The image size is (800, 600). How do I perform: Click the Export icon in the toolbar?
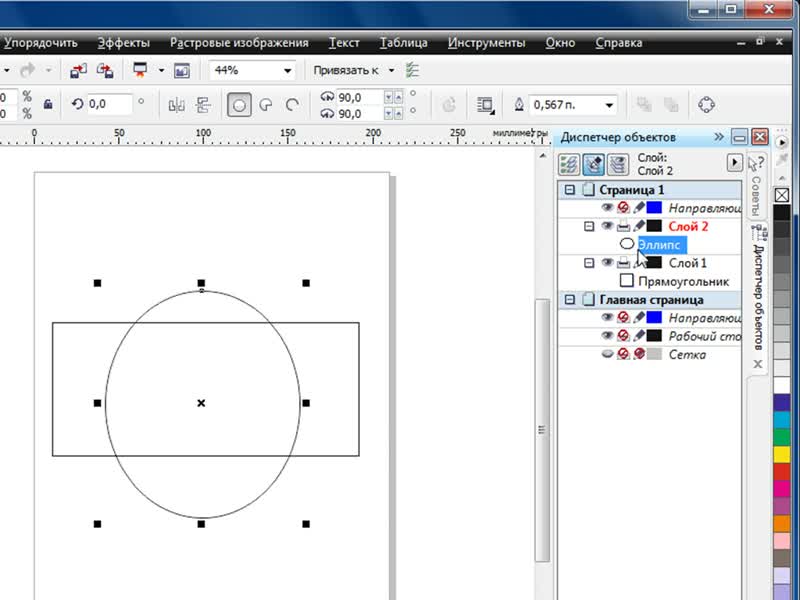coord(105,70)
